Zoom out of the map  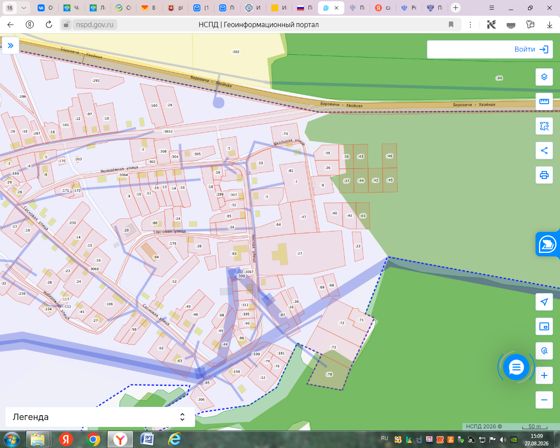[x=544, y=399]
